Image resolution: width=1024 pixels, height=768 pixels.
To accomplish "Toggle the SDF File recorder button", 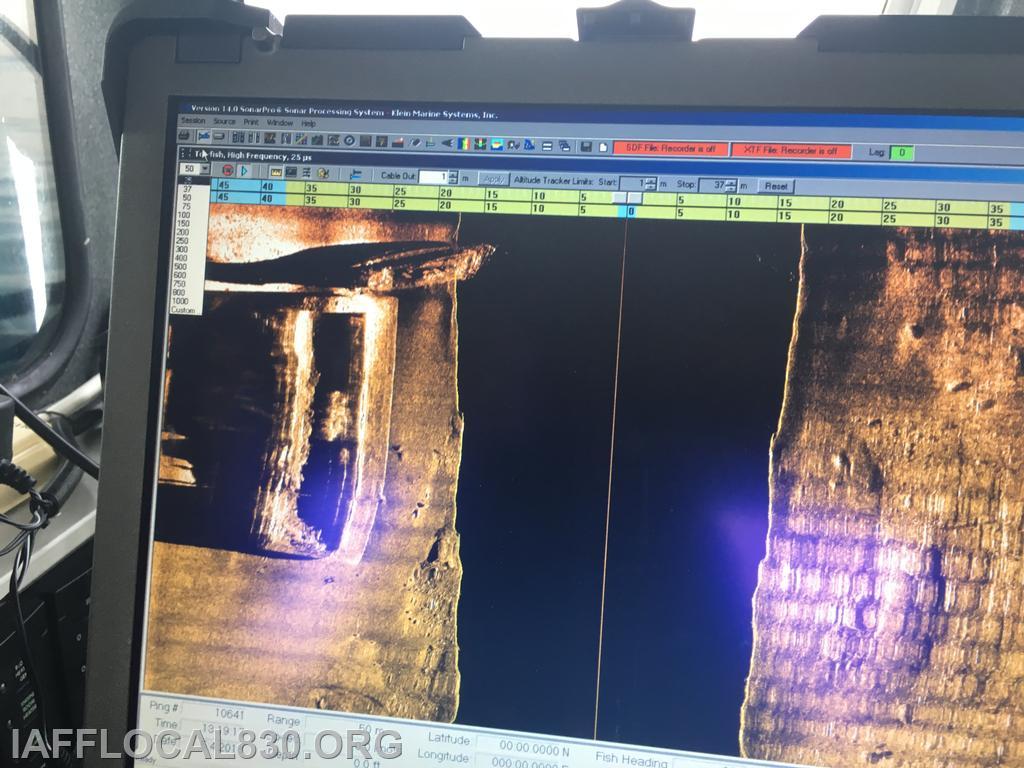I will [671, 149].
